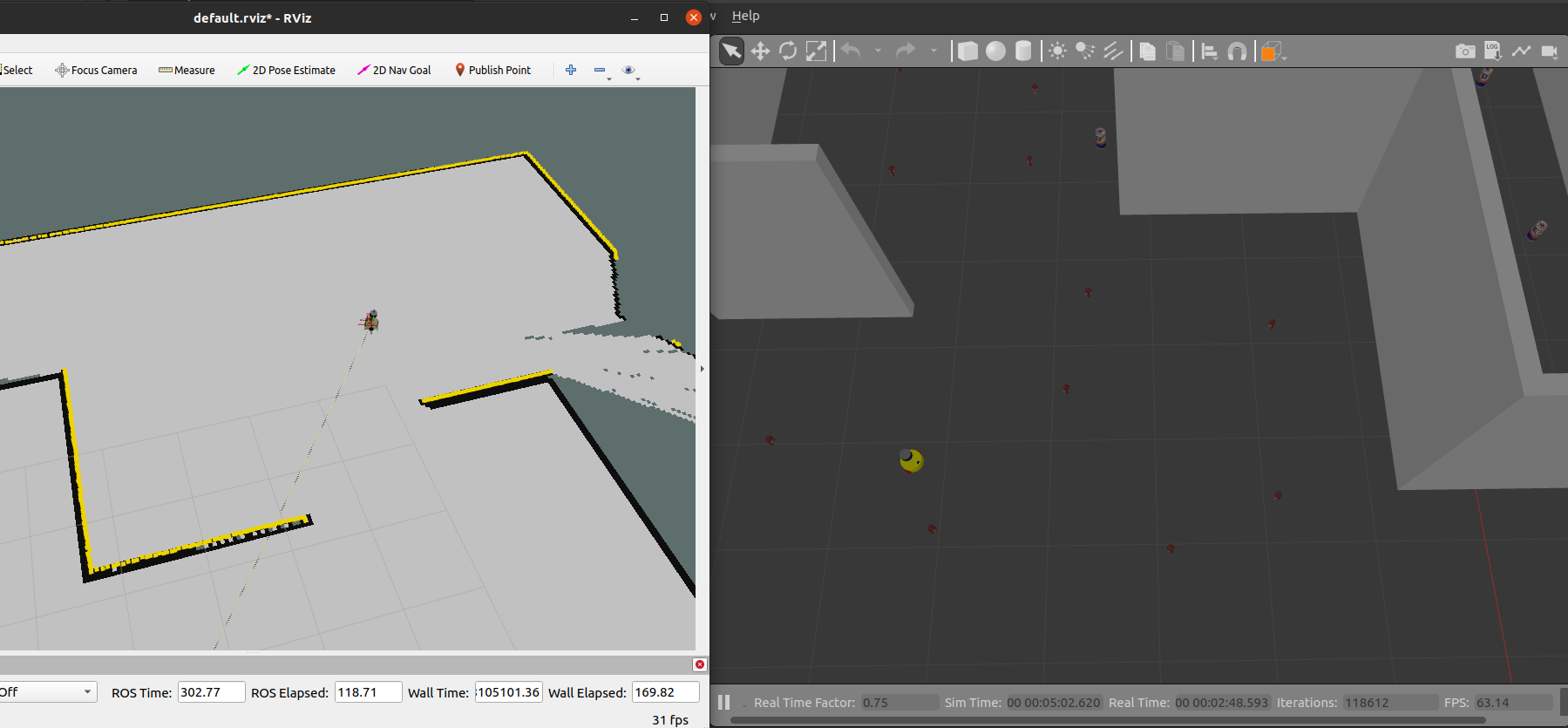Pause the Gazebo simulation
This screenshot has width=1568, height=728.
[723, 702]
